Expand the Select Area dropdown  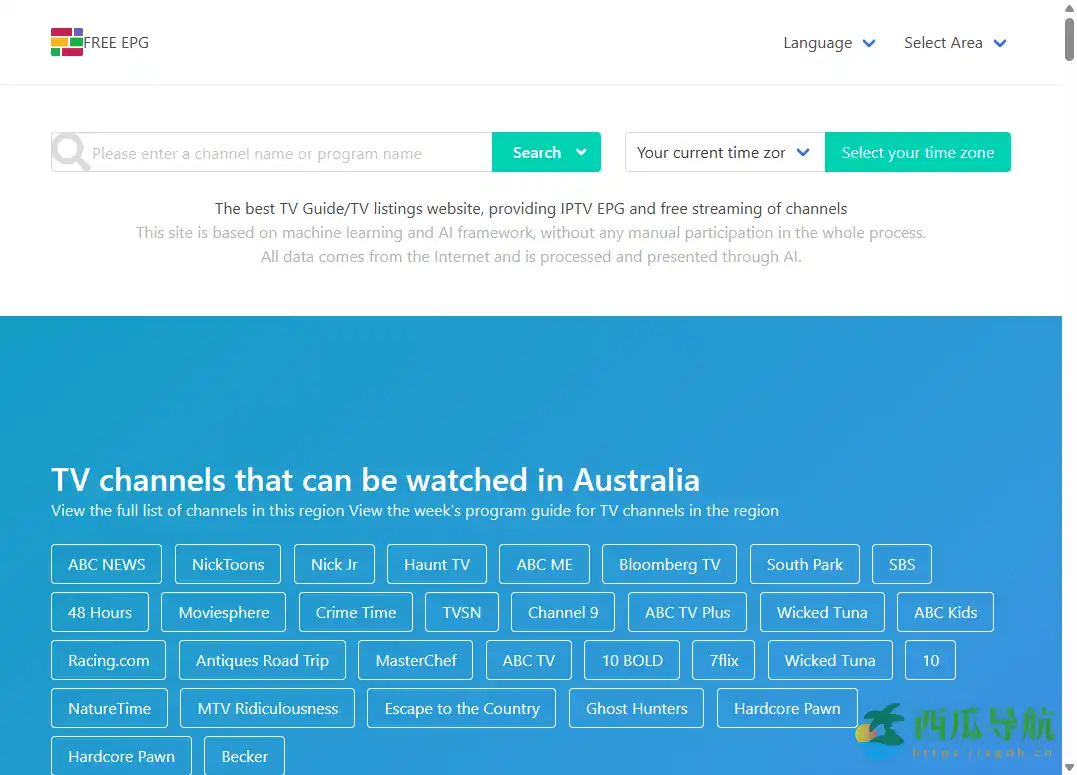[x=954, y=43]
